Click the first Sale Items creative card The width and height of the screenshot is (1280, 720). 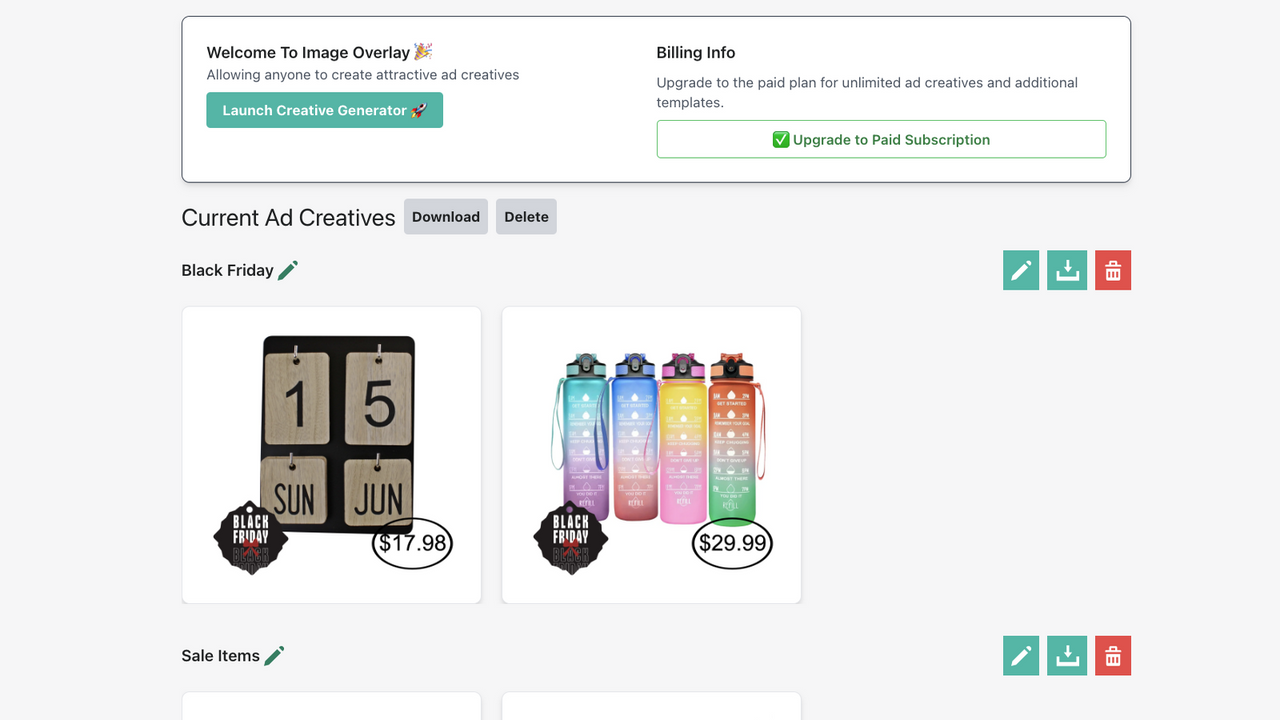tap(331, 706)
